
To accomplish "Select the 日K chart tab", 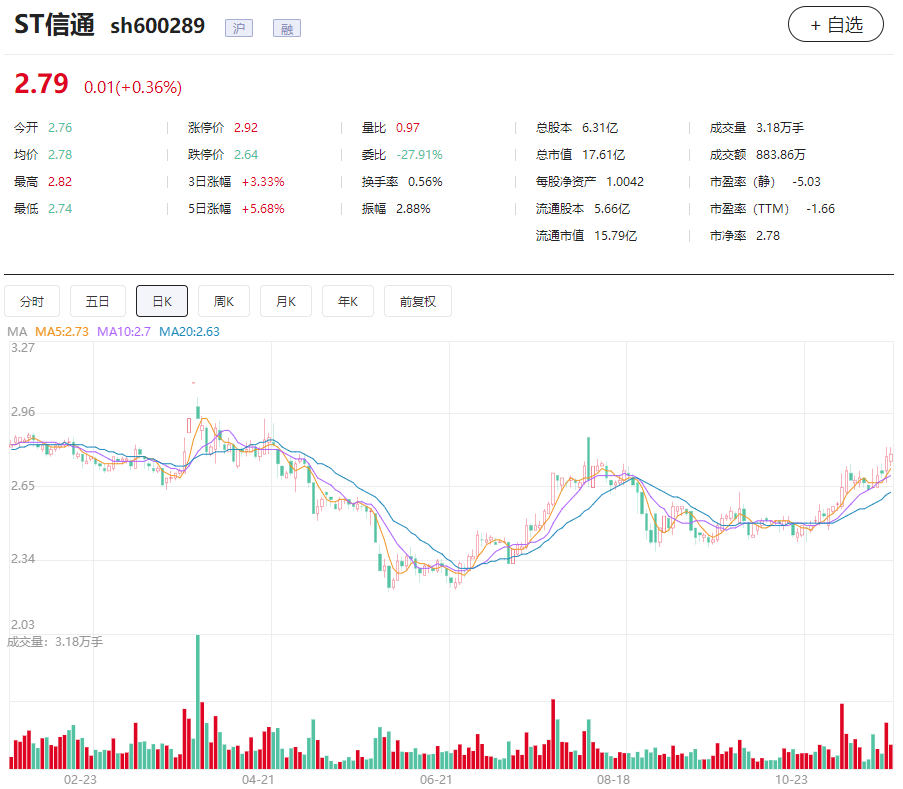I will 162,301.
